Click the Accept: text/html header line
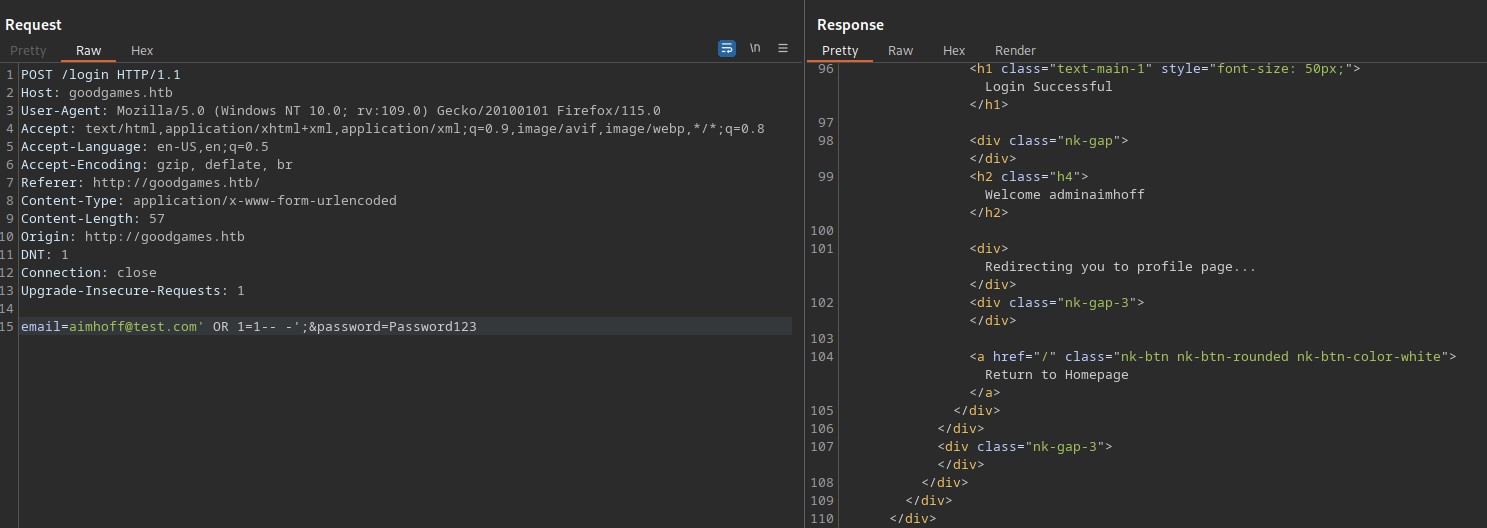 click(x=393, y=129)
